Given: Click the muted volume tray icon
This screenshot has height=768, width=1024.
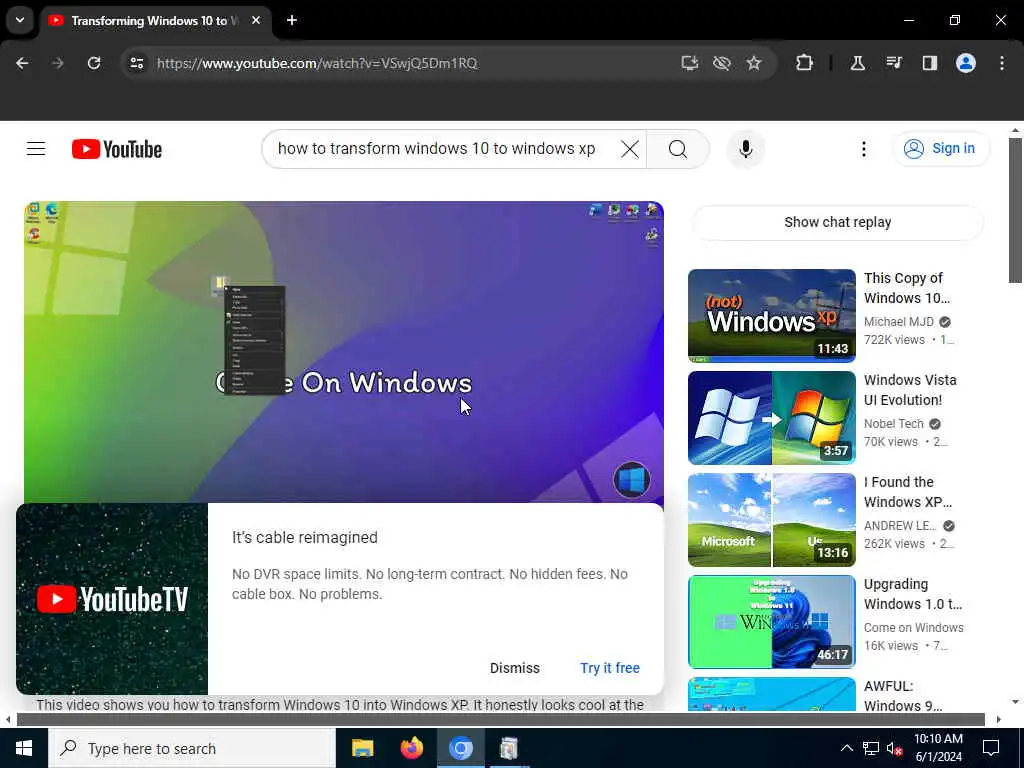Looking at the screenshot, I should [895, 748].
